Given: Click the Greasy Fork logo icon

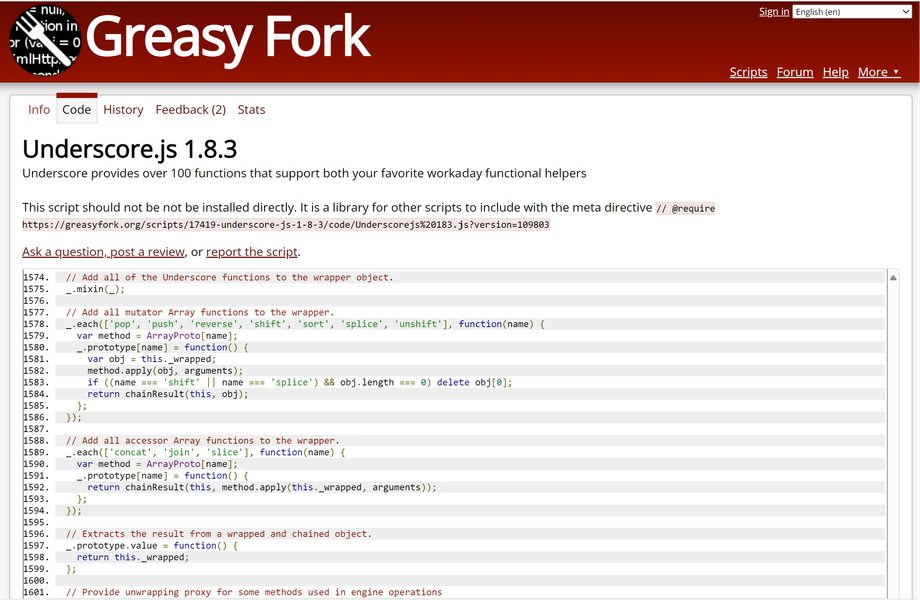Looking at the screenshot, I should point(45,40).
